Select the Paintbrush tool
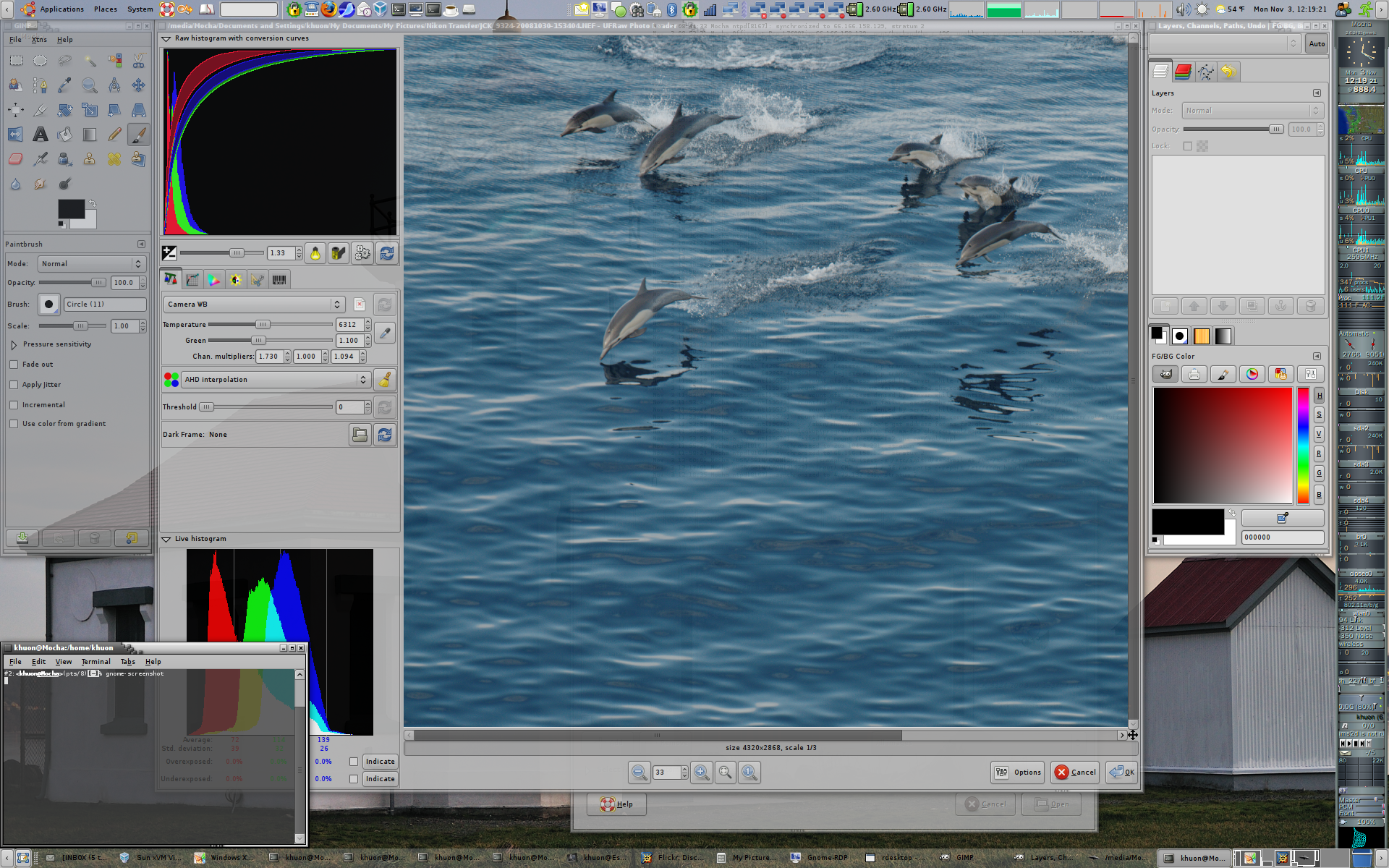 [139, 135]
